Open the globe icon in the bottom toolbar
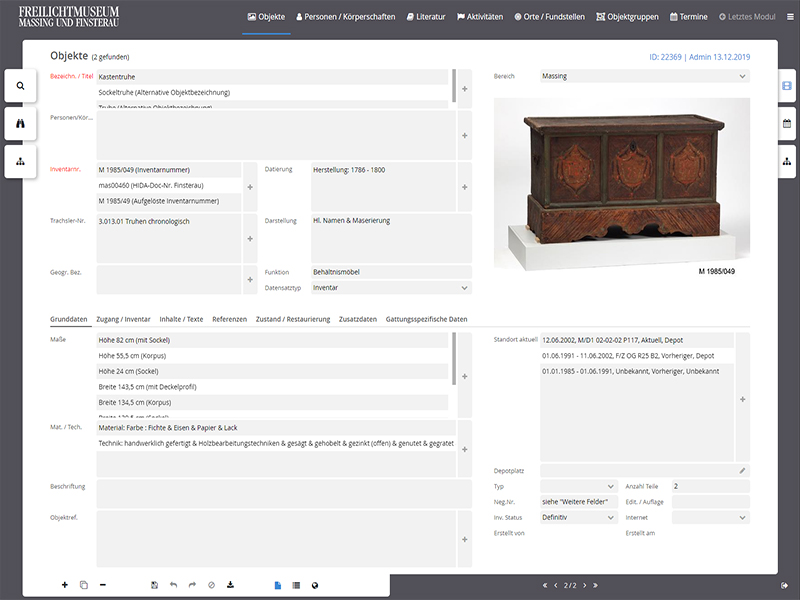This screenshot has height=600, width=800. 317,585
